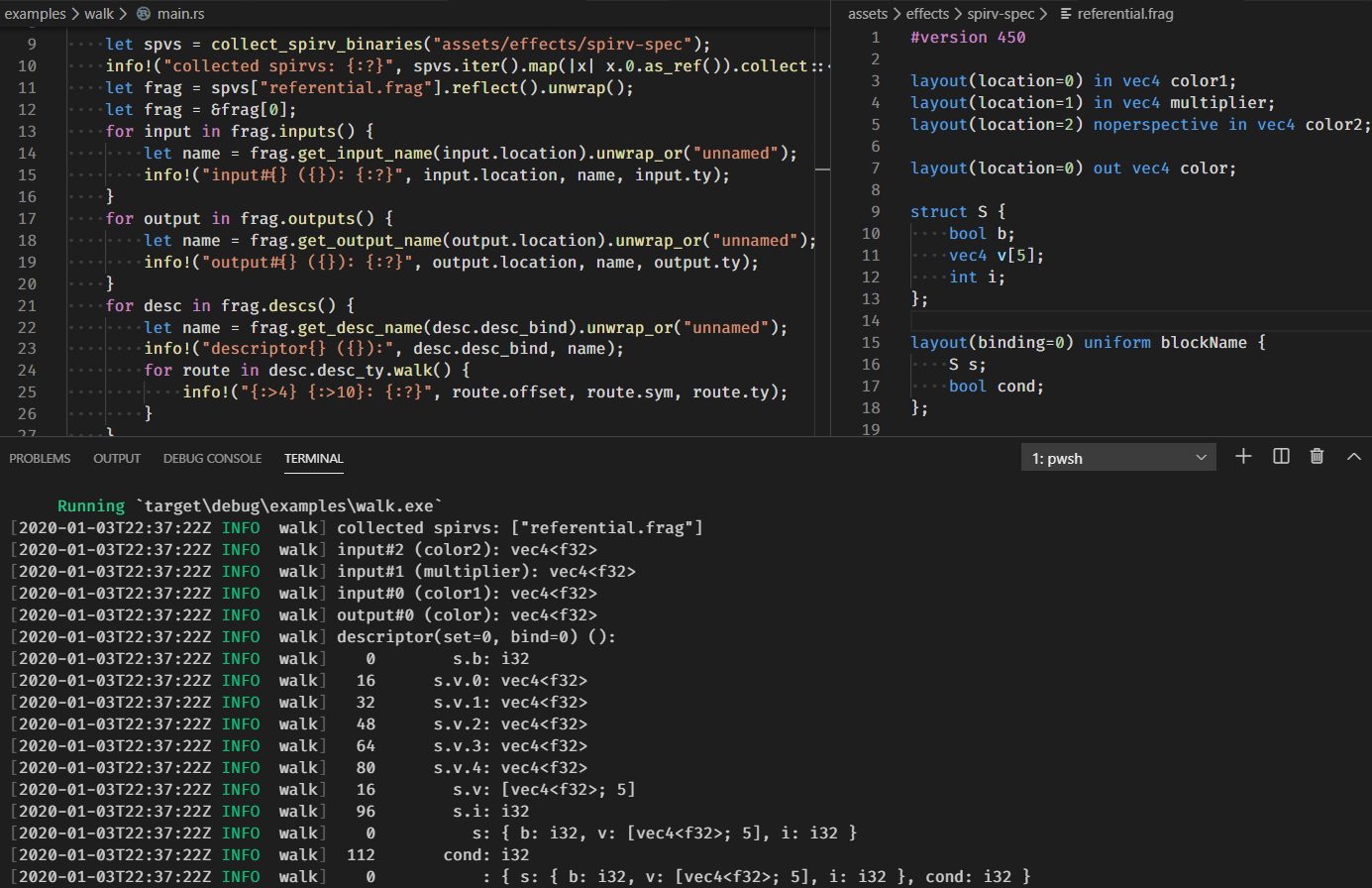This screenshot has height=888, width=1372.
Task: Click terminal entry 's.i: i32'
Action: pyautogui.click(x=491, y=811)
